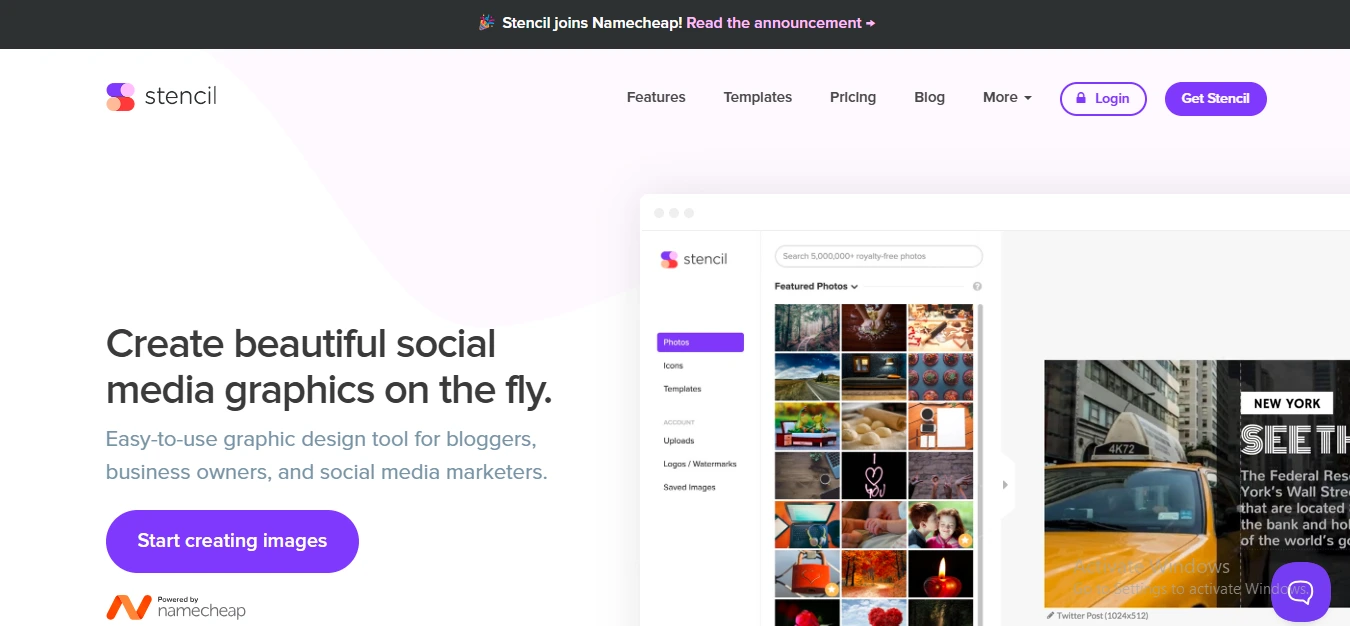This screenshot has height=626, width=1350.
Task: Follow the Read the announcement link
Action: (780, 23)
